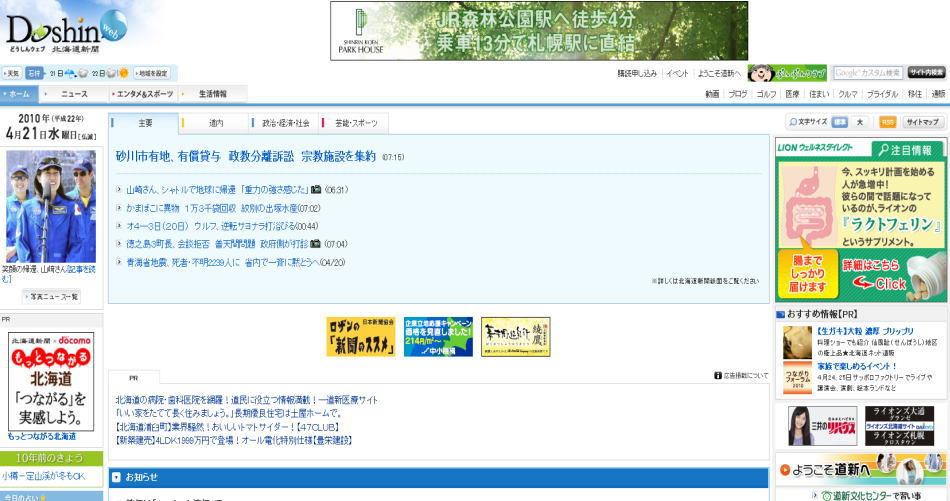
Task: Open the orange RSS feed icon
Action: 887,122
